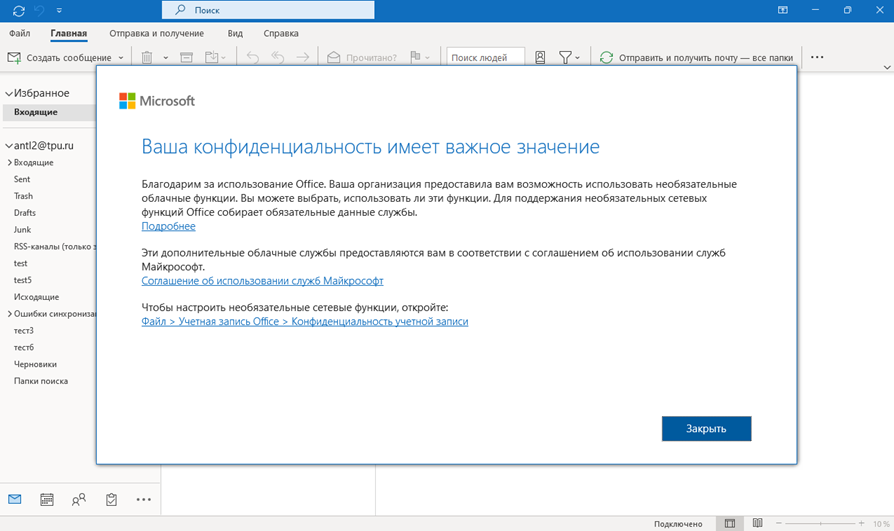Screen dimensions: 894x531
Task: Switch to Calendar view icon
Action: (47, 500)
